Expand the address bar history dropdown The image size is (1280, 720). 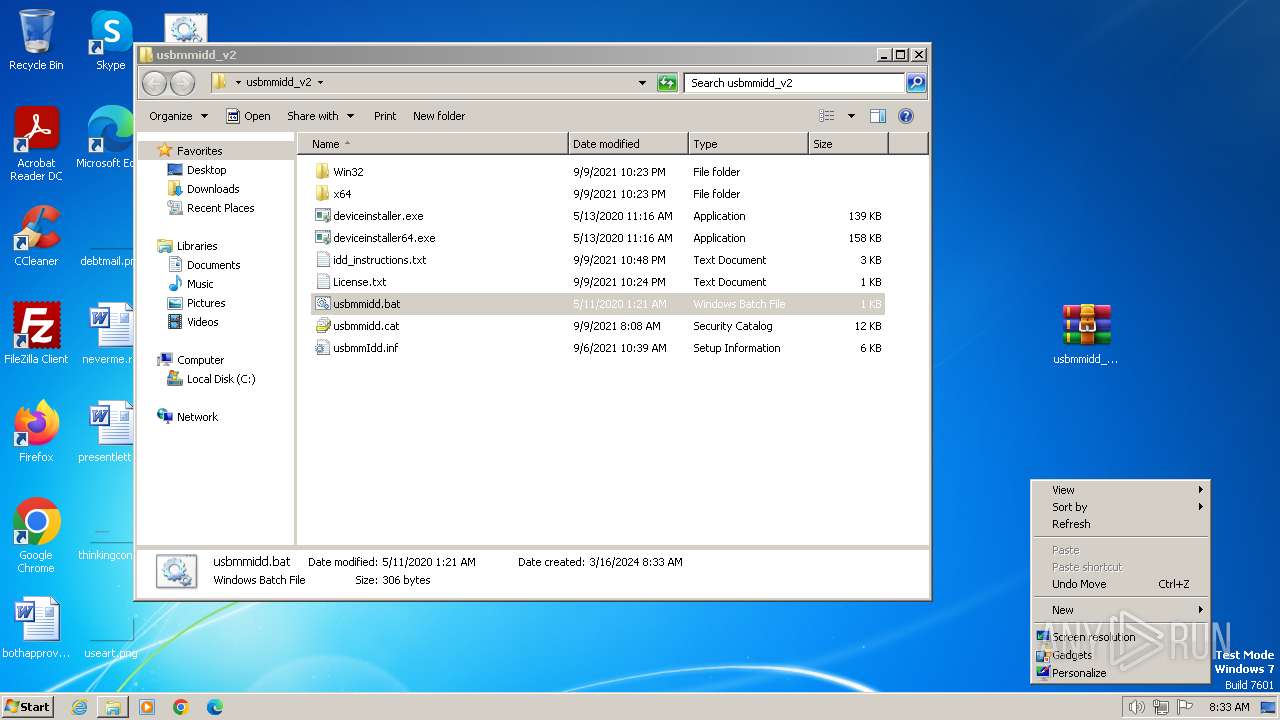click(642, 83)
